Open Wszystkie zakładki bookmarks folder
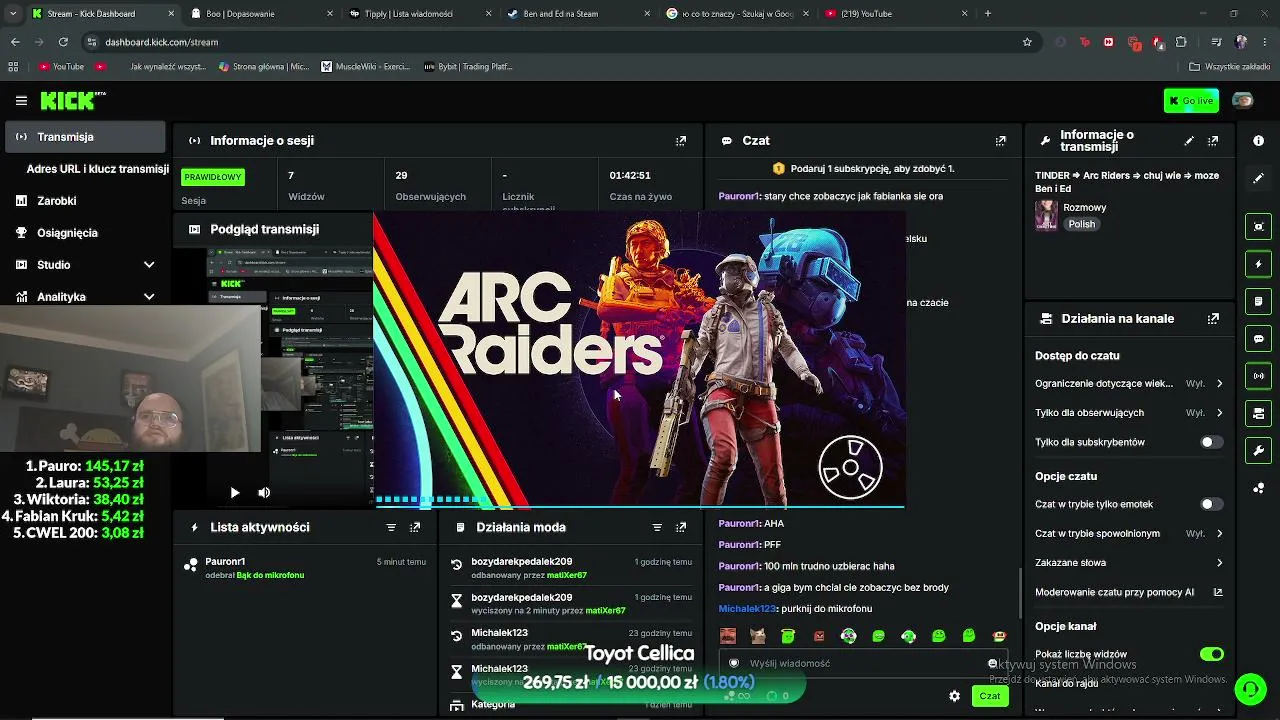The image size is (1280, 720). (x=1229, y=67)
